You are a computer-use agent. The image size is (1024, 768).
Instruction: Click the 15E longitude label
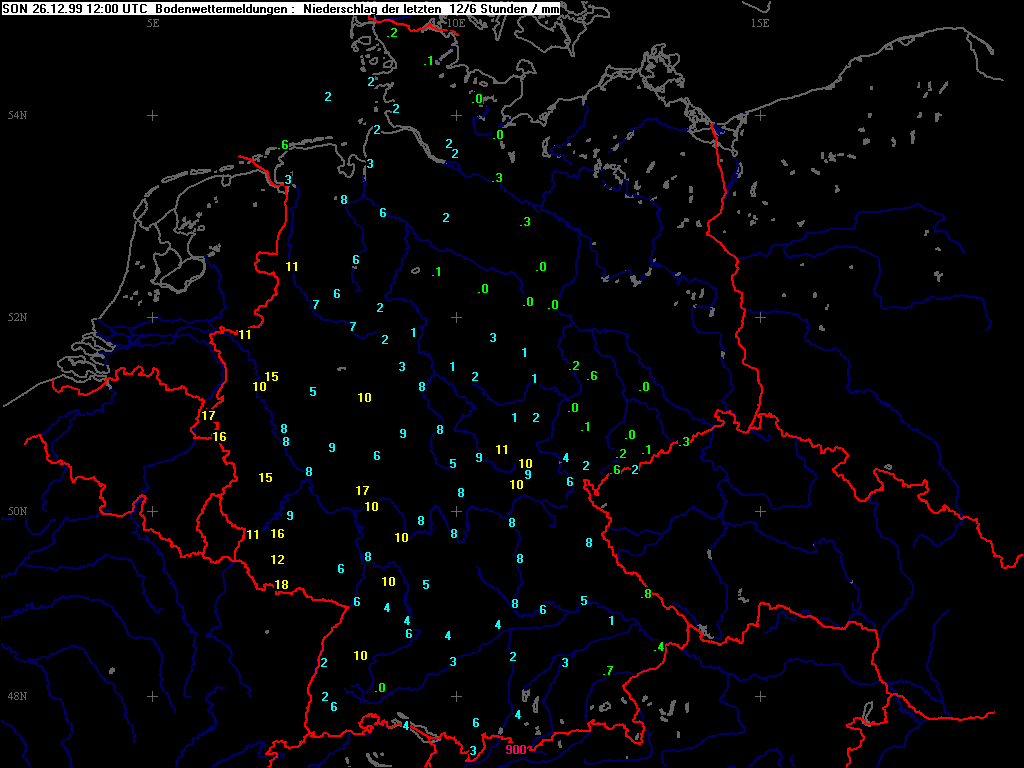click(760, 23)
